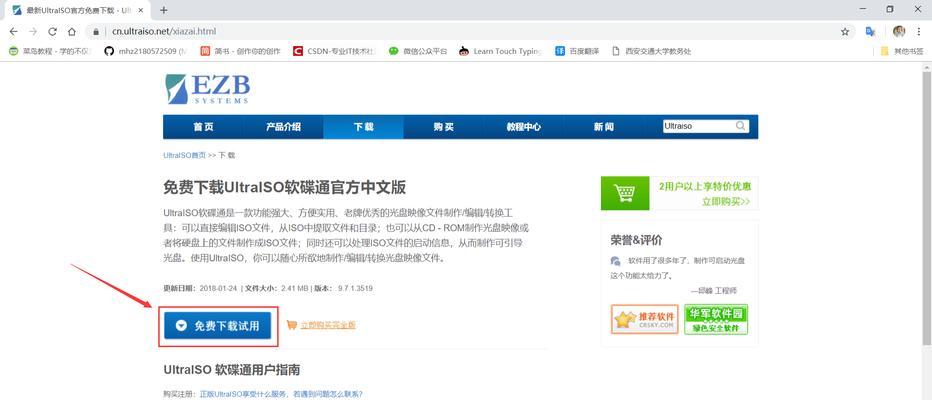Open the browser home page icon
This screenshot has height=400, width=932.
point(71,32)
